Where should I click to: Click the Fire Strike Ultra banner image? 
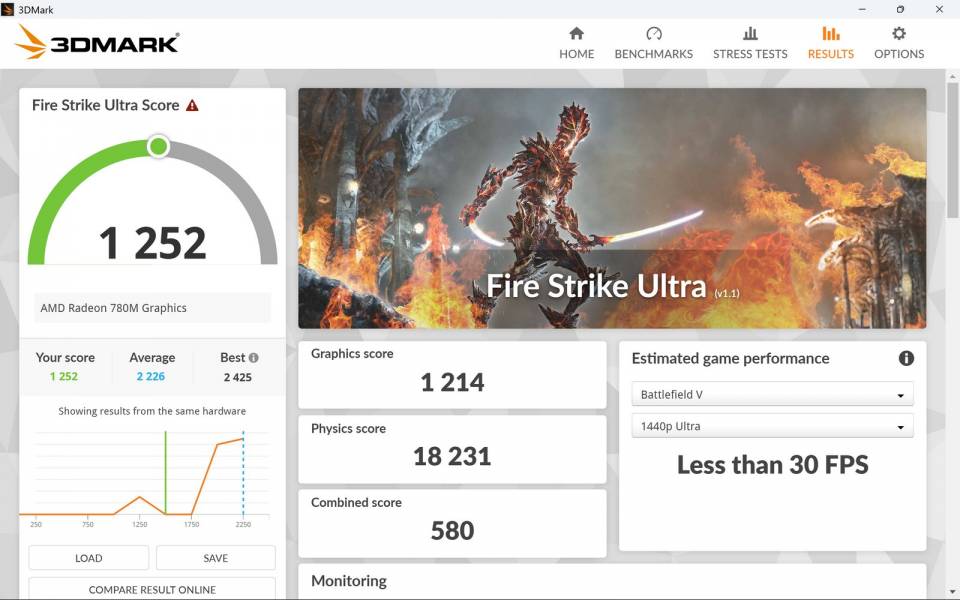click(612, 208)
